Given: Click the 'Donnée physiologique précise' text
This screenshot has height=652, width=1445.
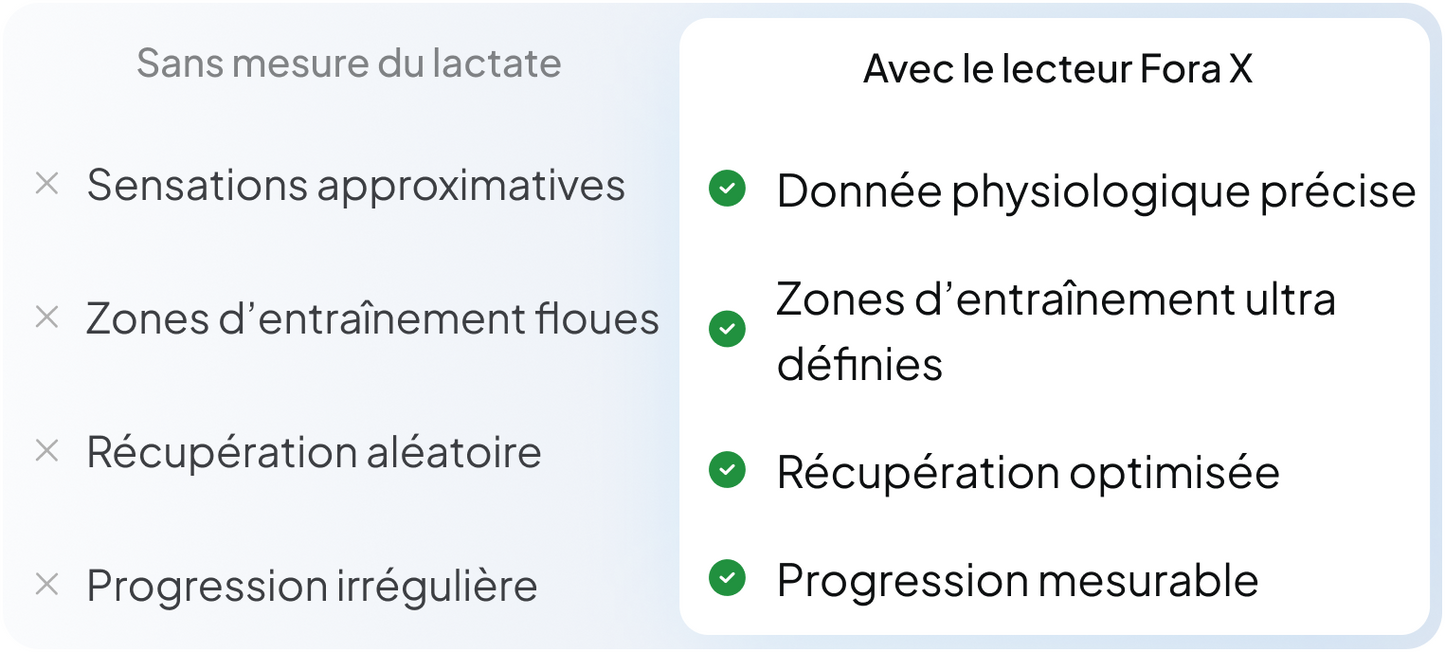Looking at the screenshot, I should [1096, 191].
